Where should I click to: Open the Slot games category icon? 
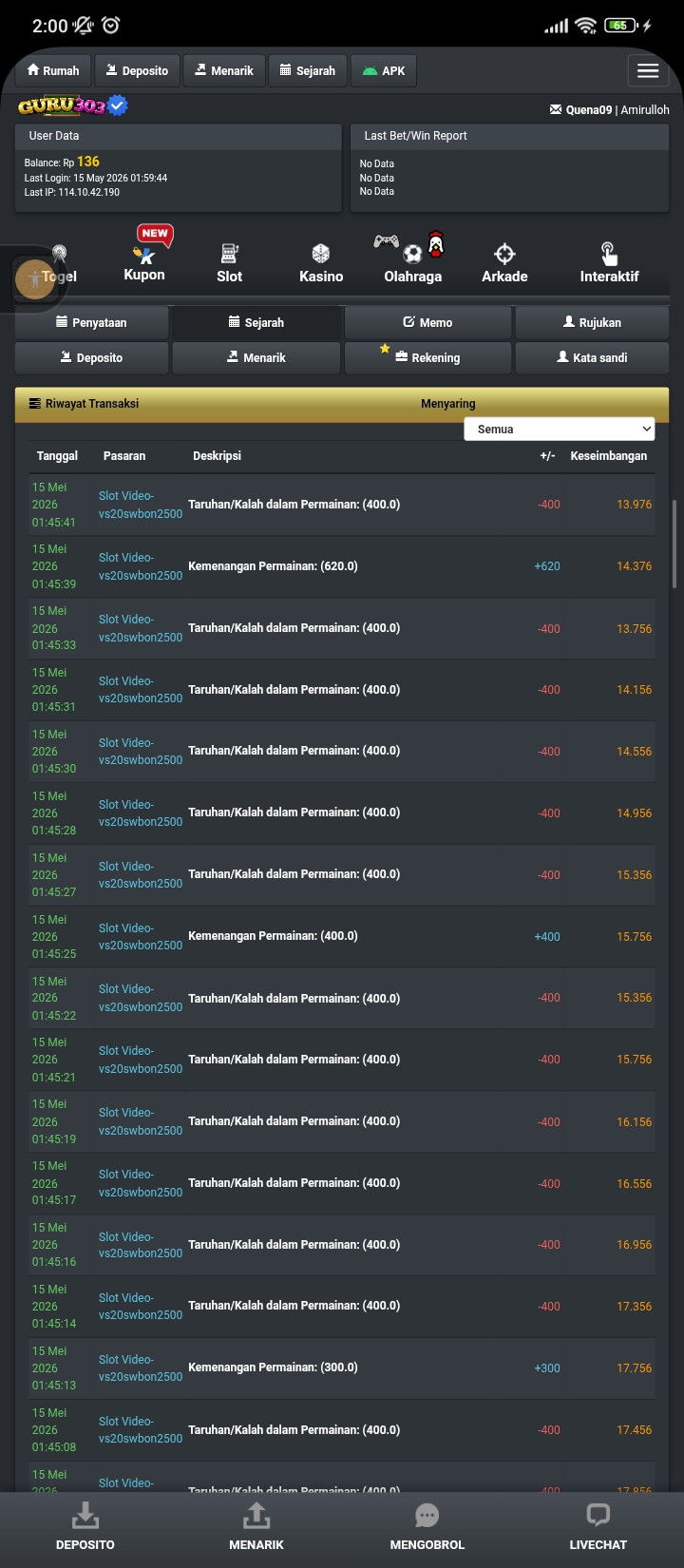(229, 254)
